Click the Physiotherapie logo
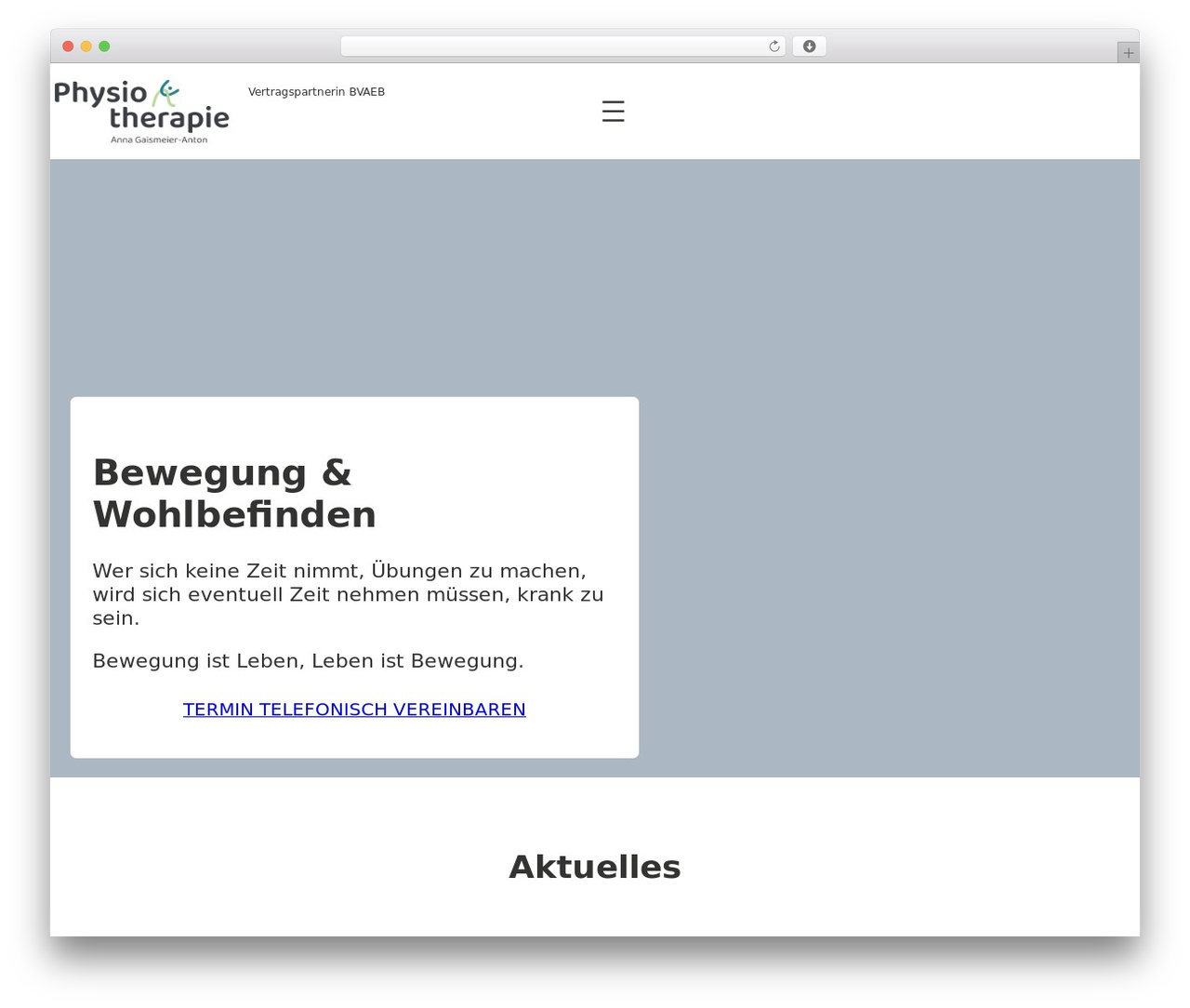Viewport: 1190px width, 1008px height. pyautogui.click(x=142, y=112)
